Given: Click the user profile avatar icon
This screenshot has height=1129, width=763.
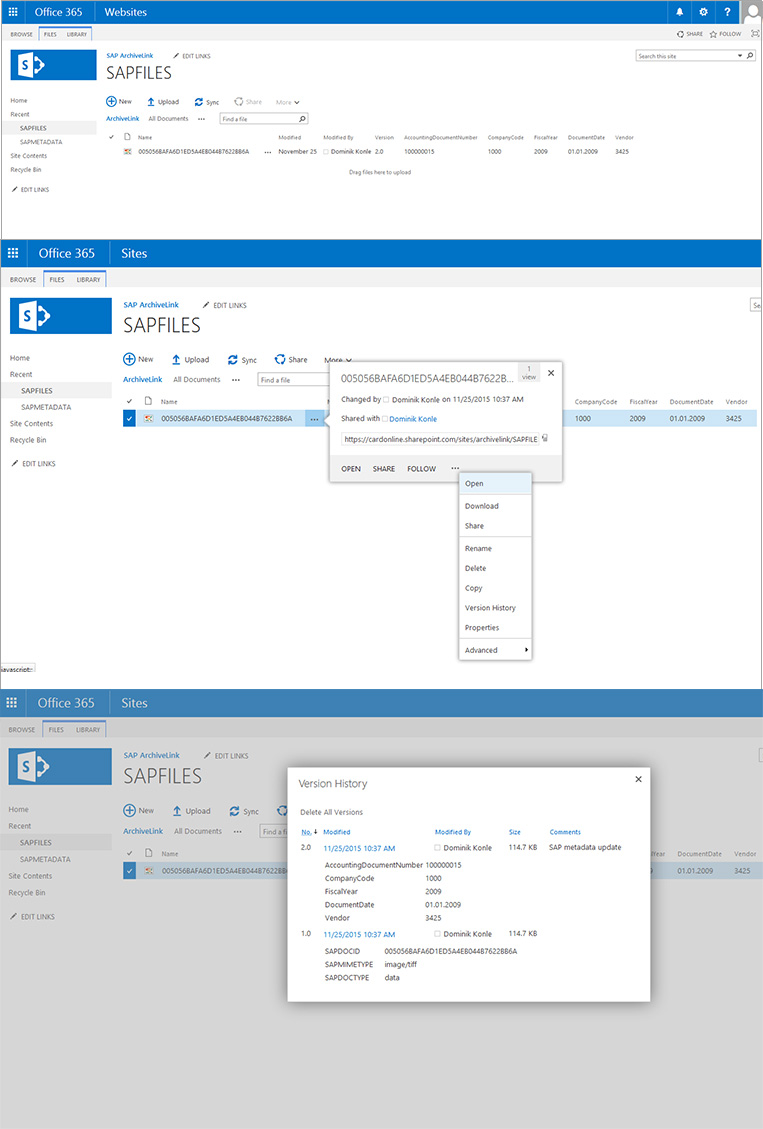Looking at the screenshot, I should coord(751,12).
